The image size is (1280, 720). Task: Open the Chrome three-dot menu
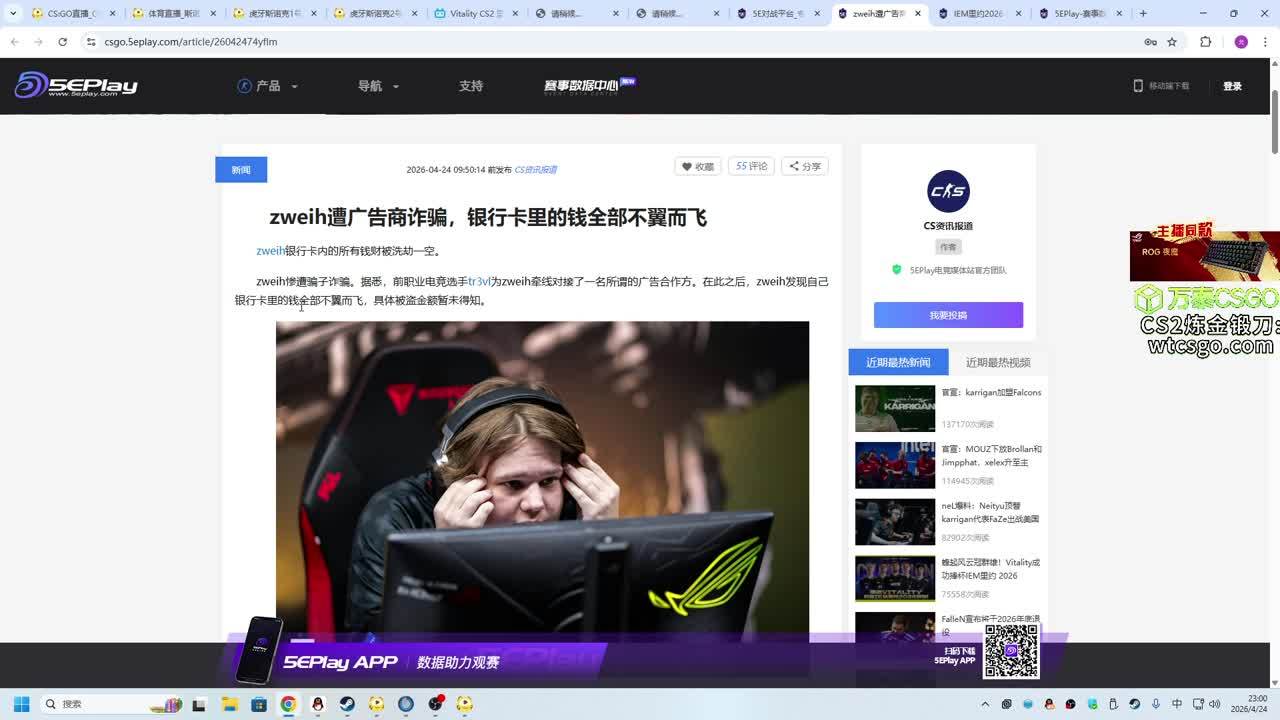pyautogui.click(x=1265, y=42)
